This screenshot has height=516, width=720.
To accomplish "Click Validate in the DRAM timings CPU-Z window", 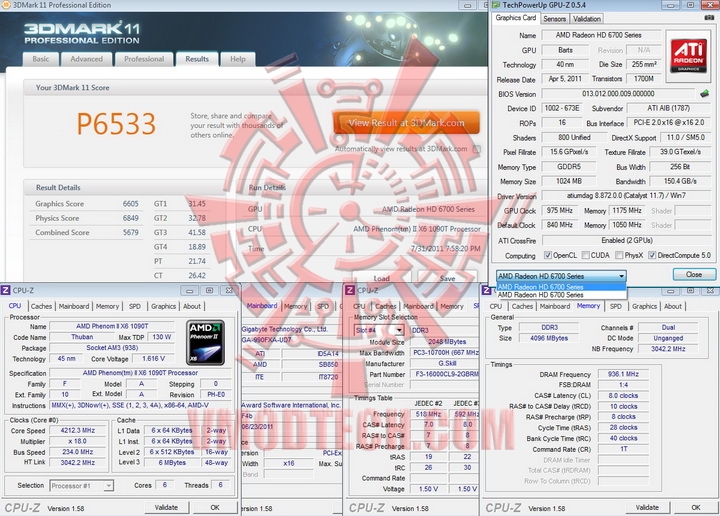I will click(x=647, y=507).
